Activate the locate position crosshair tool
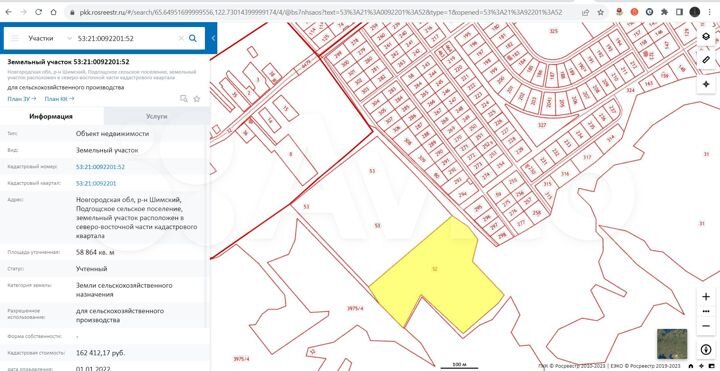Image resolution: width=720 pixels, height=371 pixels. [706, 84]
